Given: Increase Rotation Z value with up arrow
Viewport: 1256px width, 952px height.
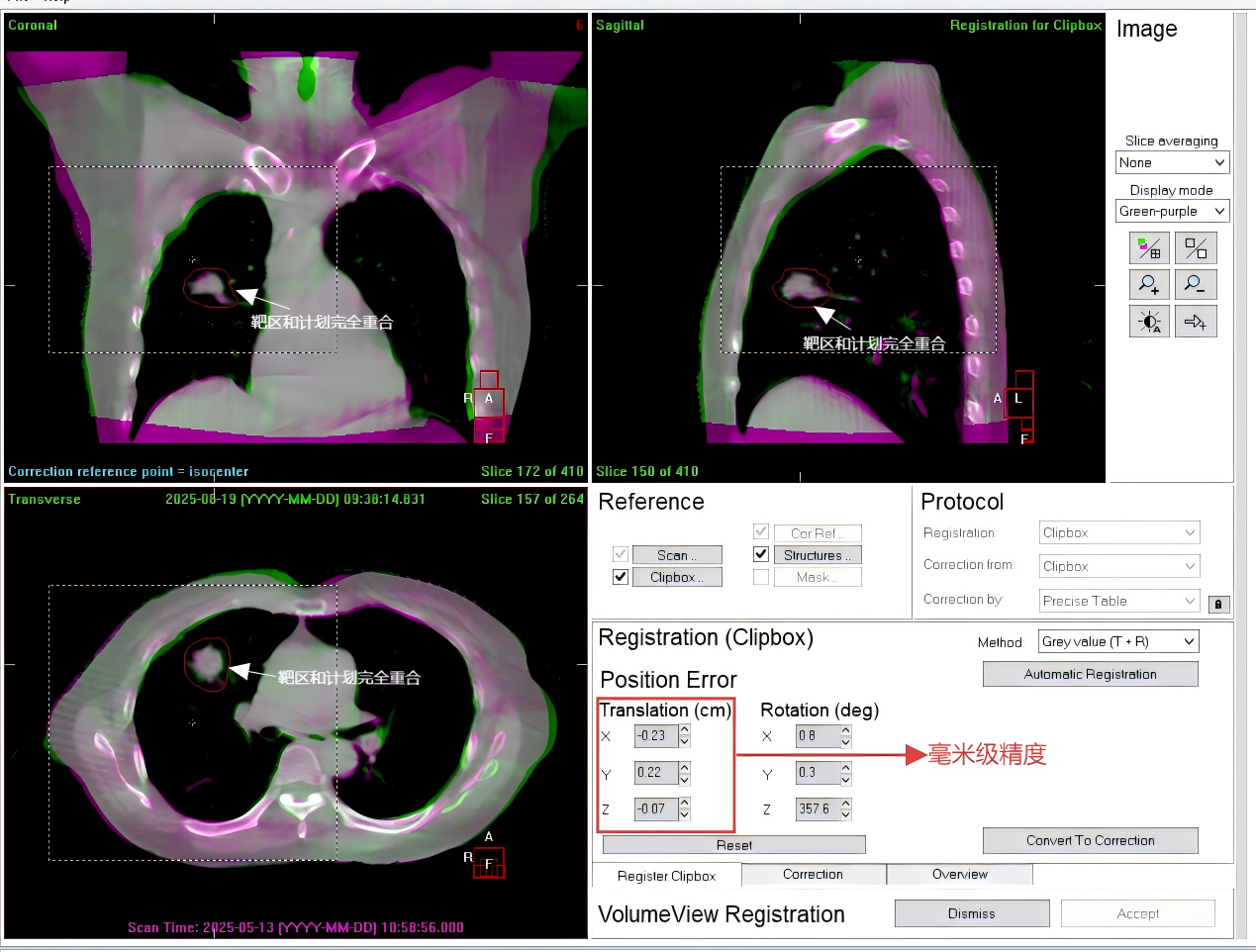Looking at the screenshot, I should pyautogui.click(x=845, y=804).
